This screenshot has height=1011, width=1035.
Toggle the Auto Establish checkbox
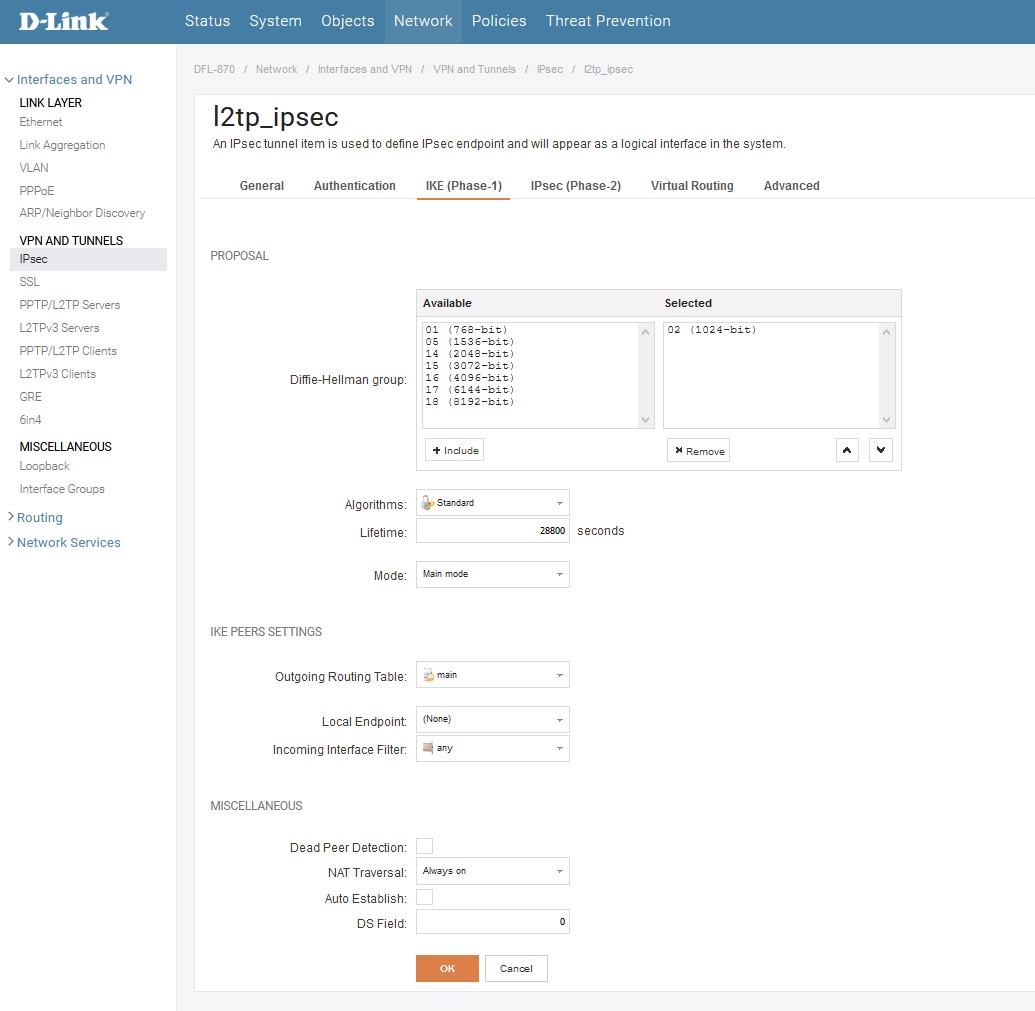[425, 898]
